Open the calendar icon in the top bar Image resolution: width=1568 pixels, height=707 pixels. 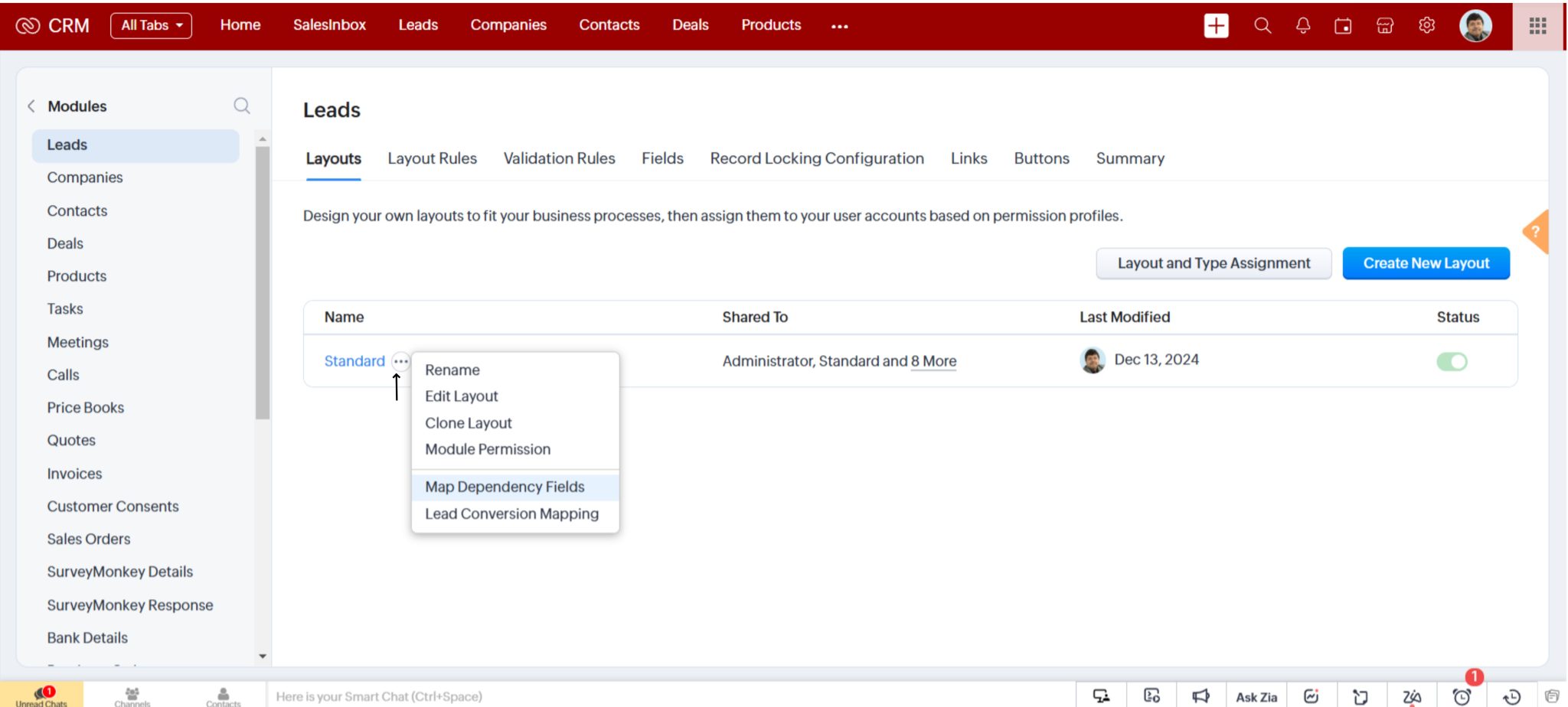coord(1344,25)
